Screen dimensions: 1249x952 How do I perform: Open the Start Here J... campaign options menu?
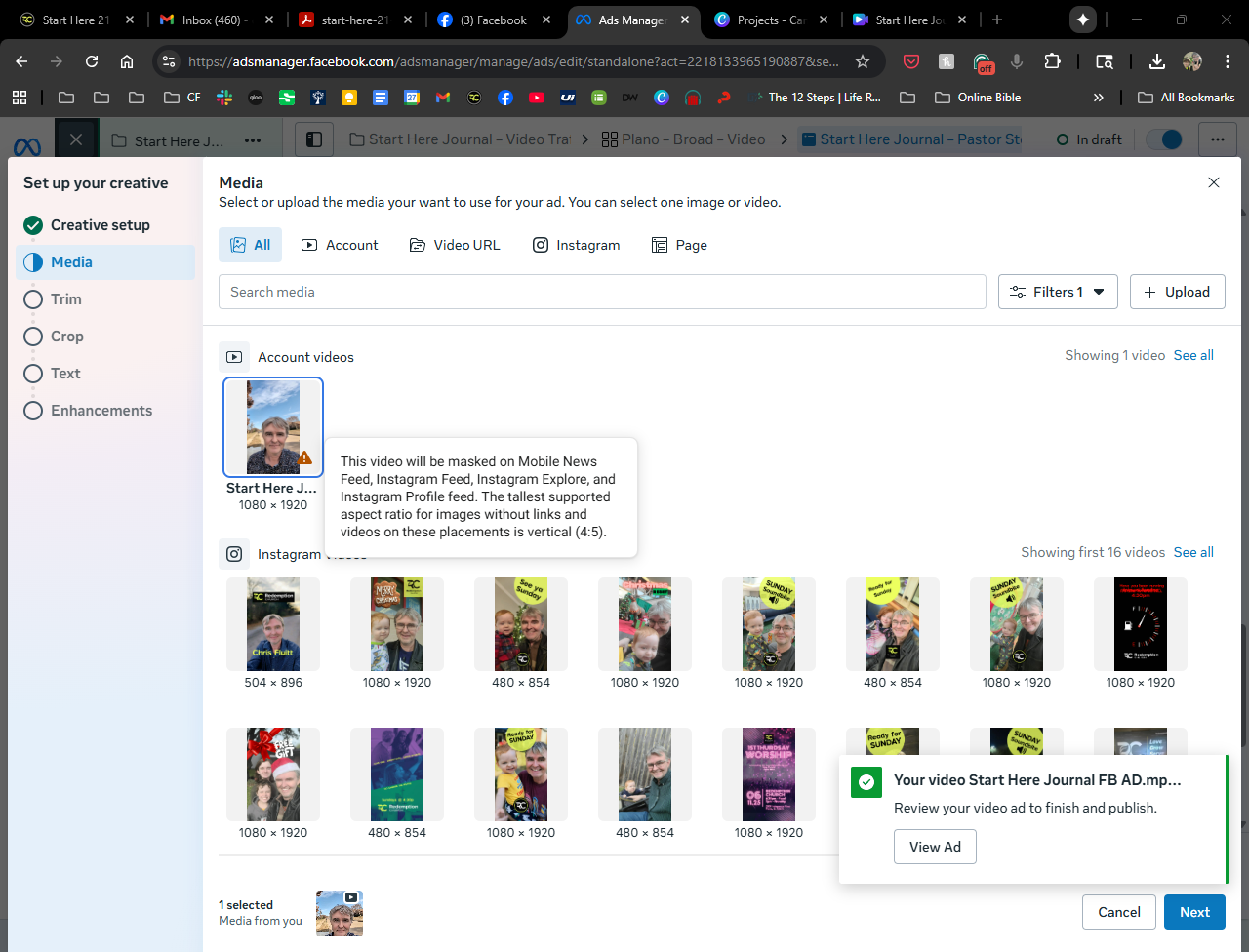click(253, 140)
